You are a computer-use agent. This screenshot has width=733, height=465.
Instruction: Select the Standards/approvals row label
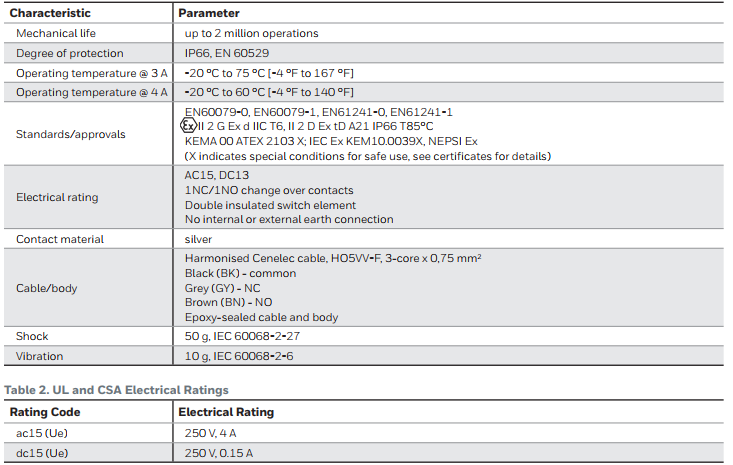click(71, 134)
